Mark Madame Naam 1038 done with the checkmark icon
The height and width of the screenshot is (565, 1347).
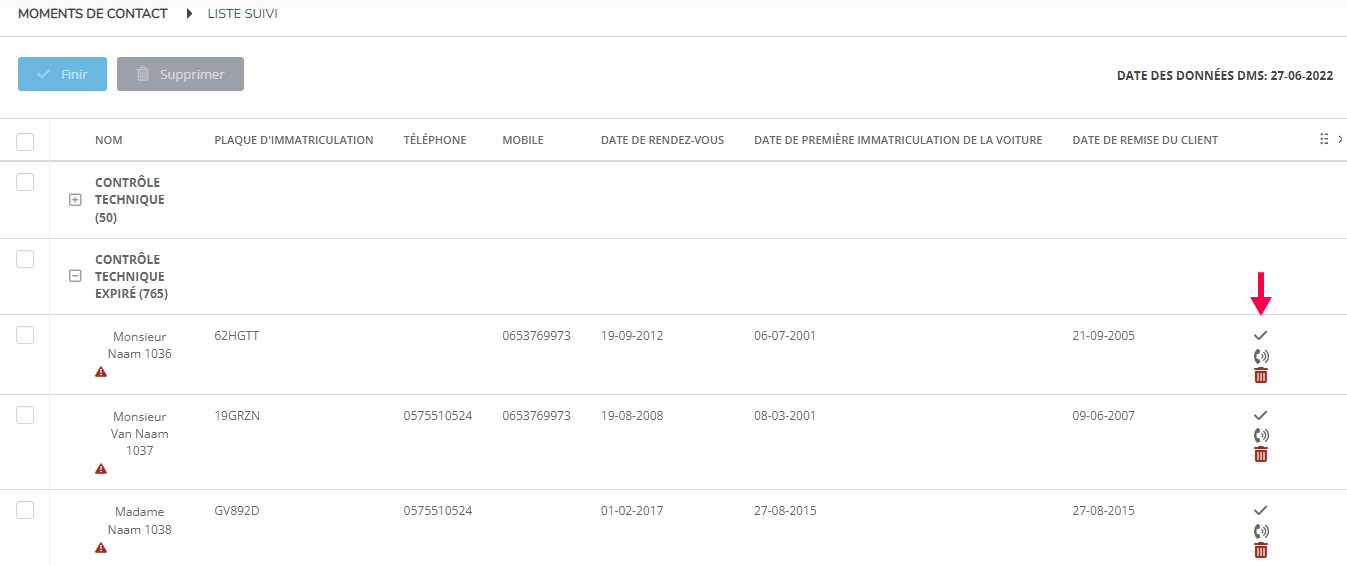click(x=1260, y=510)
